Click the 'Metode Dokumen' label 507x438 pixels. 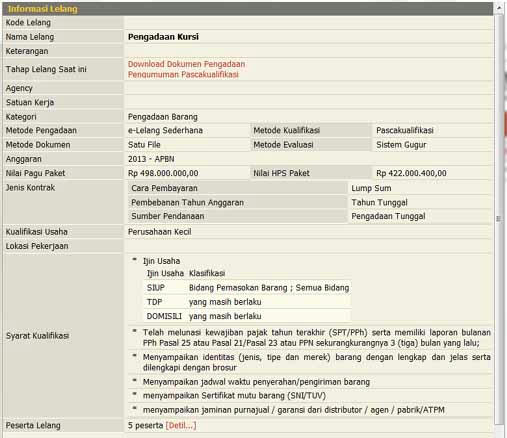click(38, 145)
